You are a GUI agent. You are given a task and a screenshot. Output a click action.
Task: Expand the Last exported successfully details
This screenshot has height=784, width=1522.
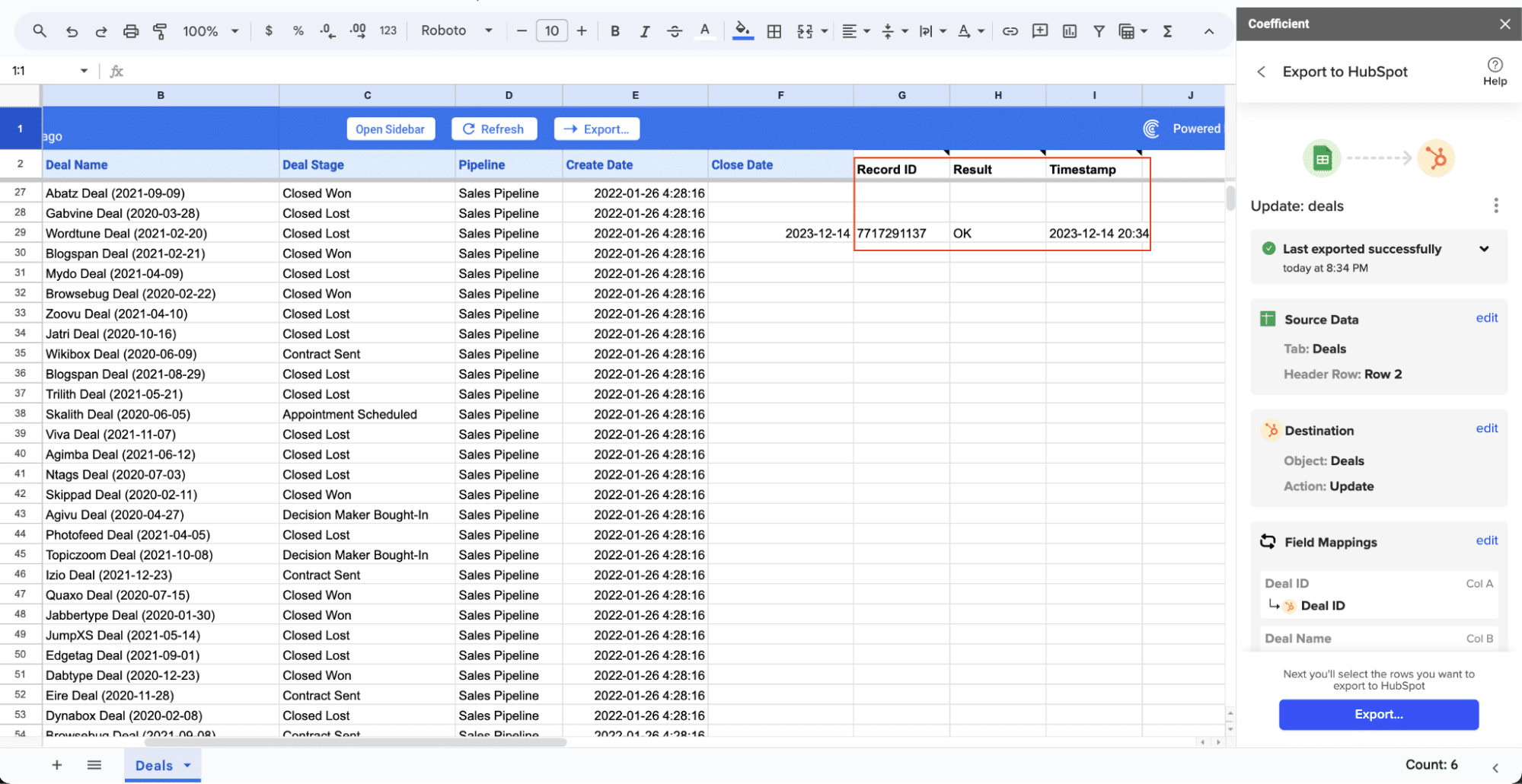point(1484,249)
